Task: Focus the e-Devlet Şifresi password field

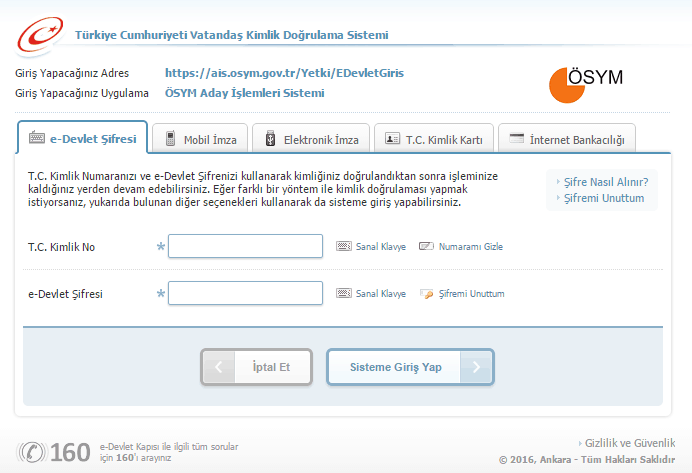Action: pyautogui.click(x=245, y=294)
